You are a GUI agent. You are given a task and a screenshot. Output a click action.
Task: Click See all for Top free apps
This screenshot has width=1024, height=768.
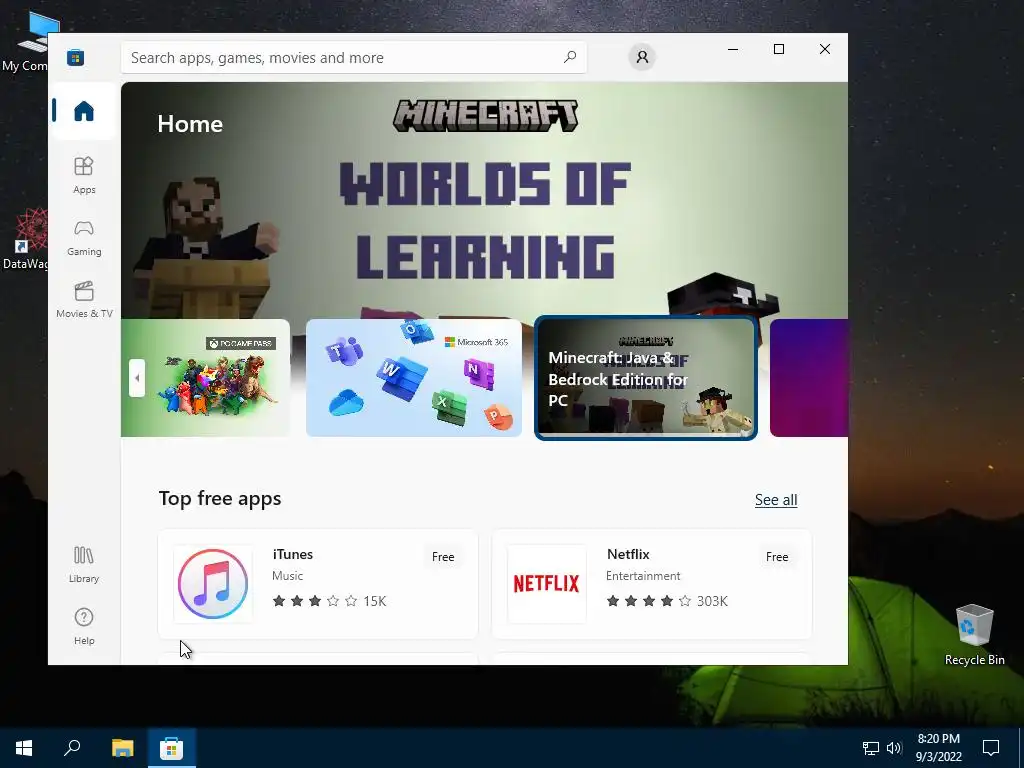coord(776,500)
